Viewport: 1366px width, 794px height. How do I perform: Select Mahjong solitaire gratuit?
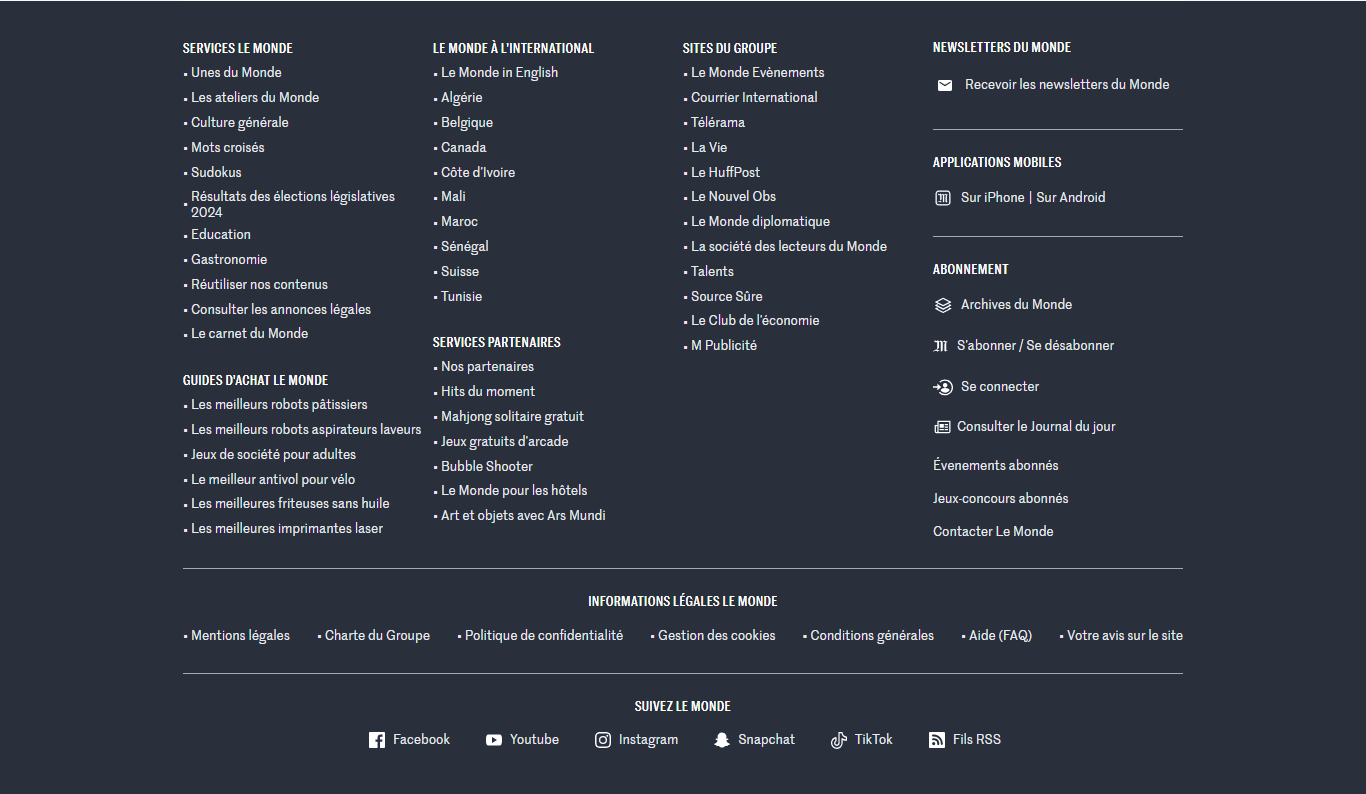[512, 417]
